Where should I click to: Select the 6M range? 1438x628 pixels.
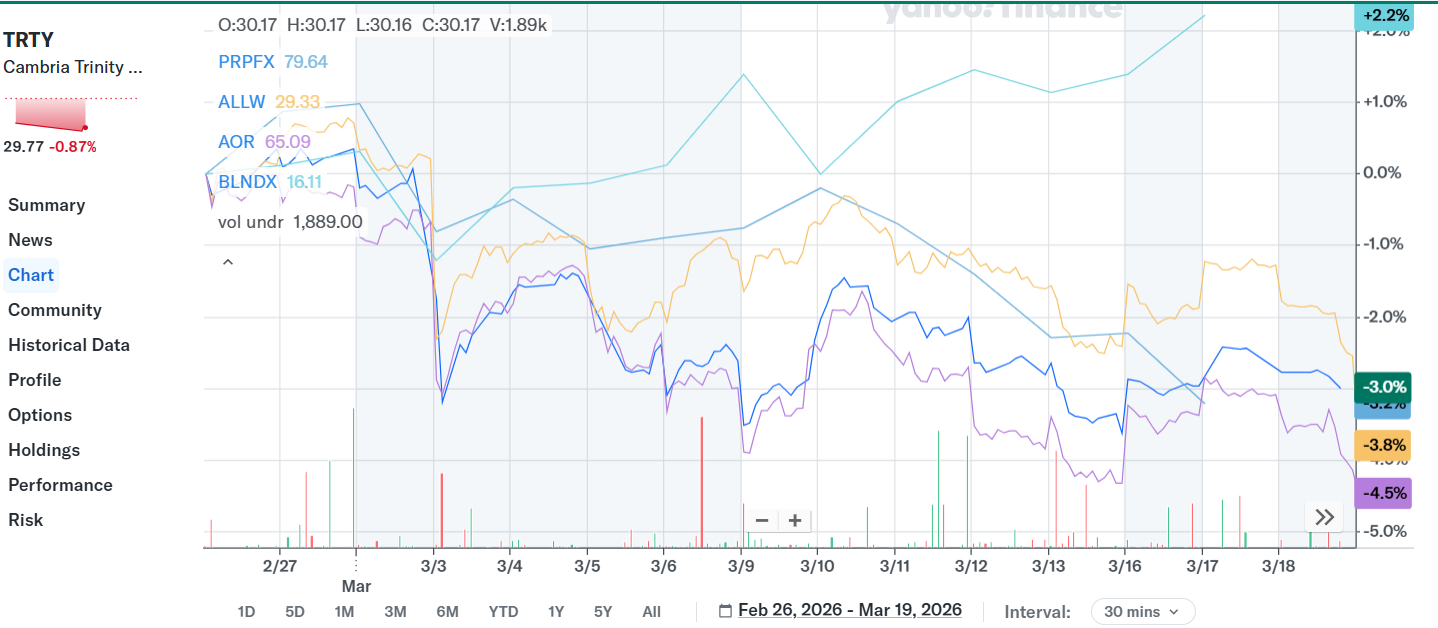(447, 611)
